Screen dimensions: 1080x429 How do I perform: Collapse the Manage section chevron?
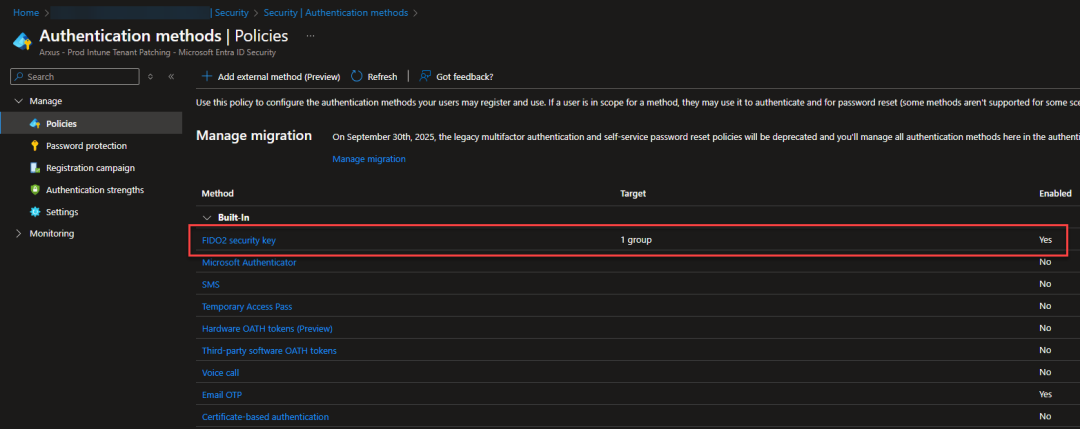click(x=18, y=101)
